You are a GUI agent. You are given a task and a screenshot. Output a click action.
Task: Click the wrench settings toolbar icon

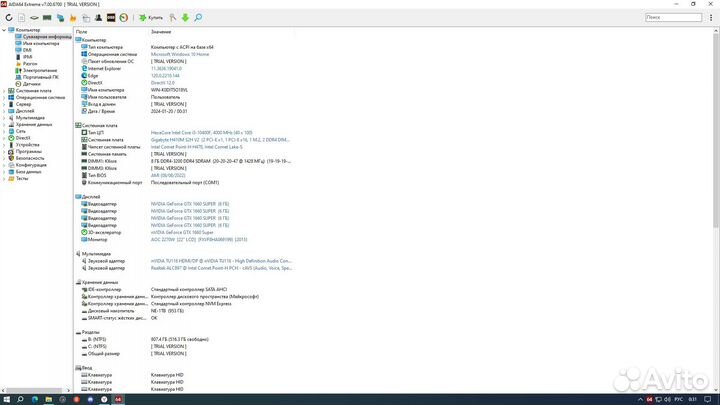172,17
